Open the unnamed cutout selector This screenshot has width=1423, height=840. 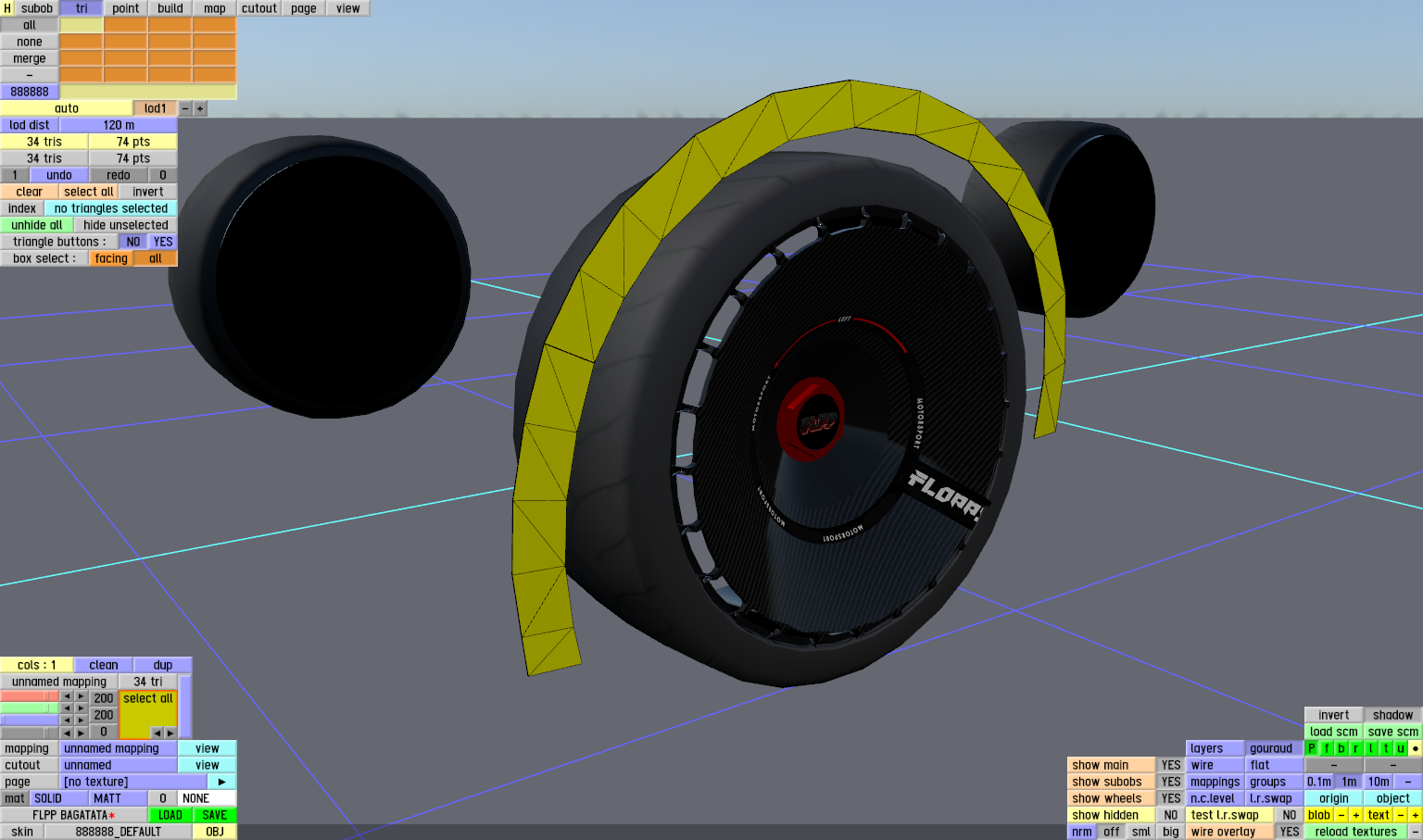pyautogui.click(x=119, y=765)
